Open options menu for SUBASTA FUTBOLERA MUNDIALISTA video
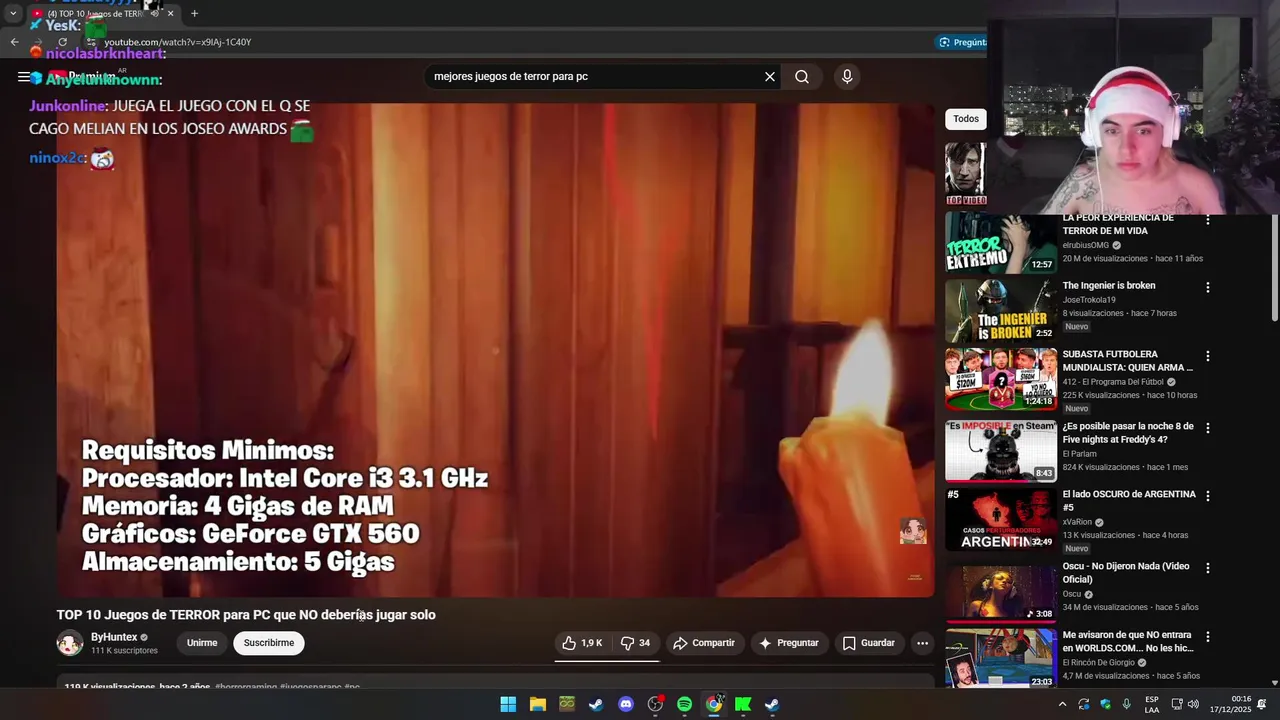Image resolution: width=1280 pixels, height=720 pixels. coord(1207,356)
